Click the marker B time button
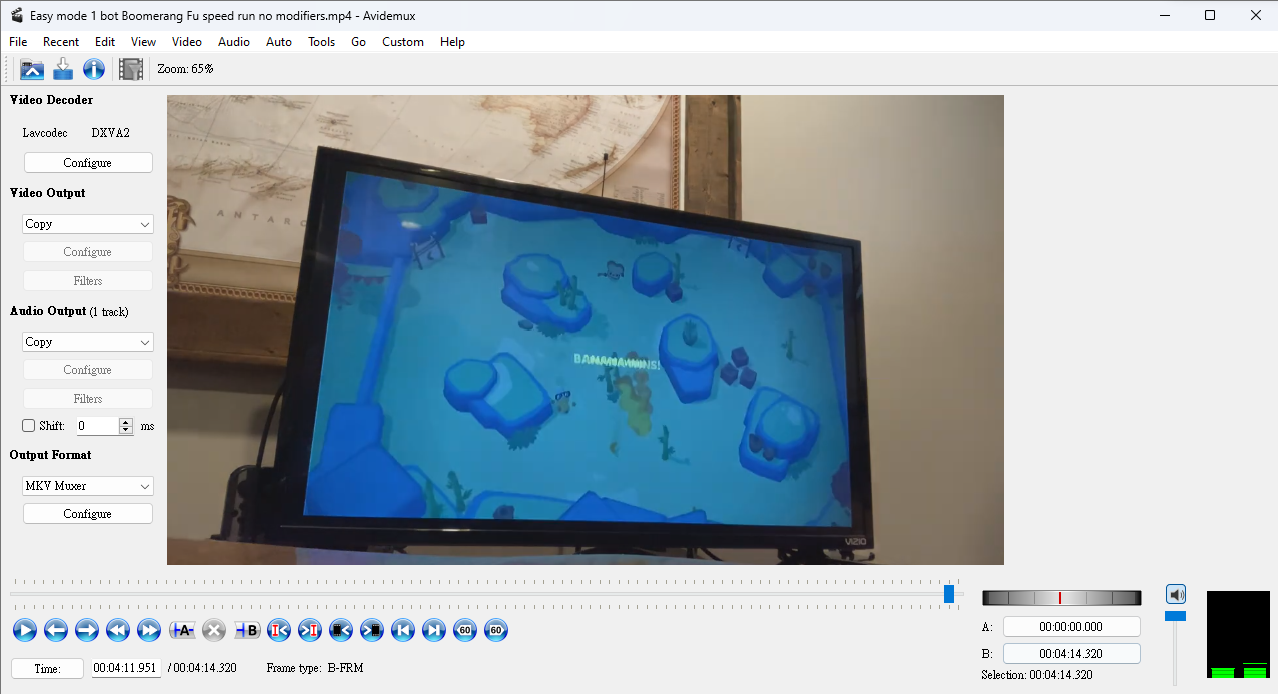The width and height of the screenshot is (1278, 694). [x=1072, y=654]
